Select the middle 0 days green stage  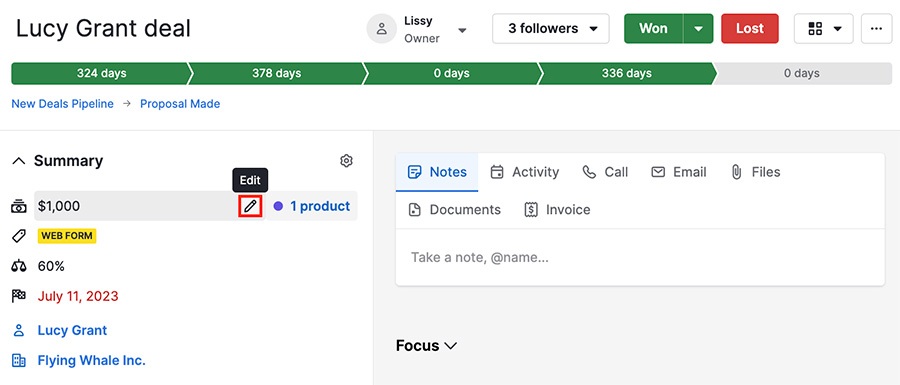tap(452, 73)
